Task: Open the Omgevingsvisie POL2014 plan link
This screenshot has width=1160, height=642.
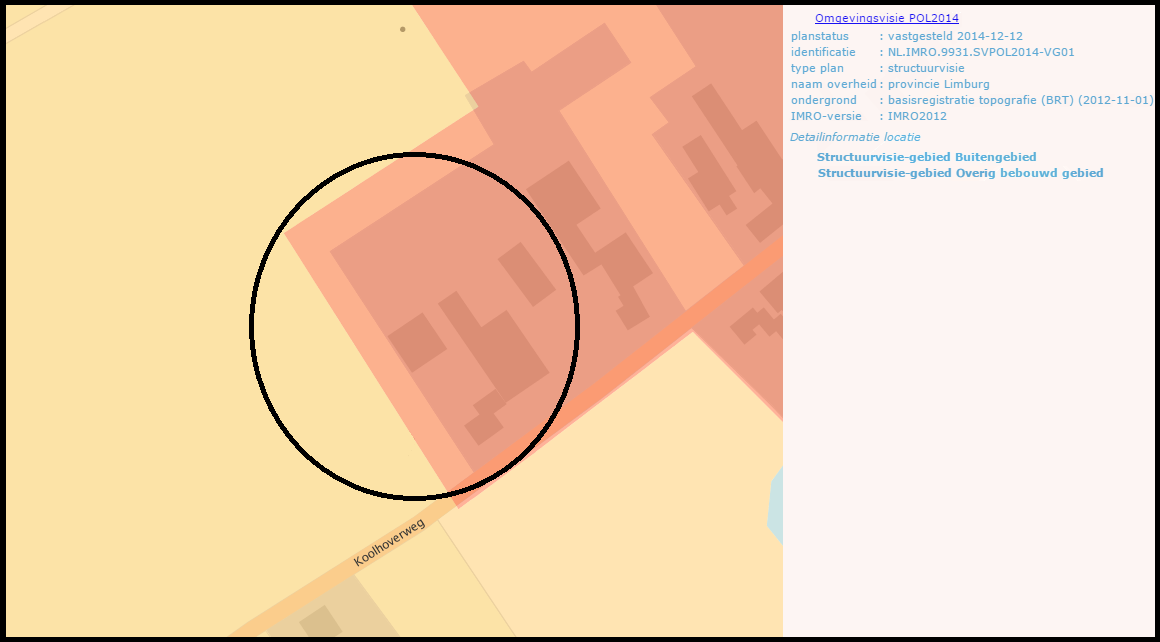Action: click(x=887, y=17)
